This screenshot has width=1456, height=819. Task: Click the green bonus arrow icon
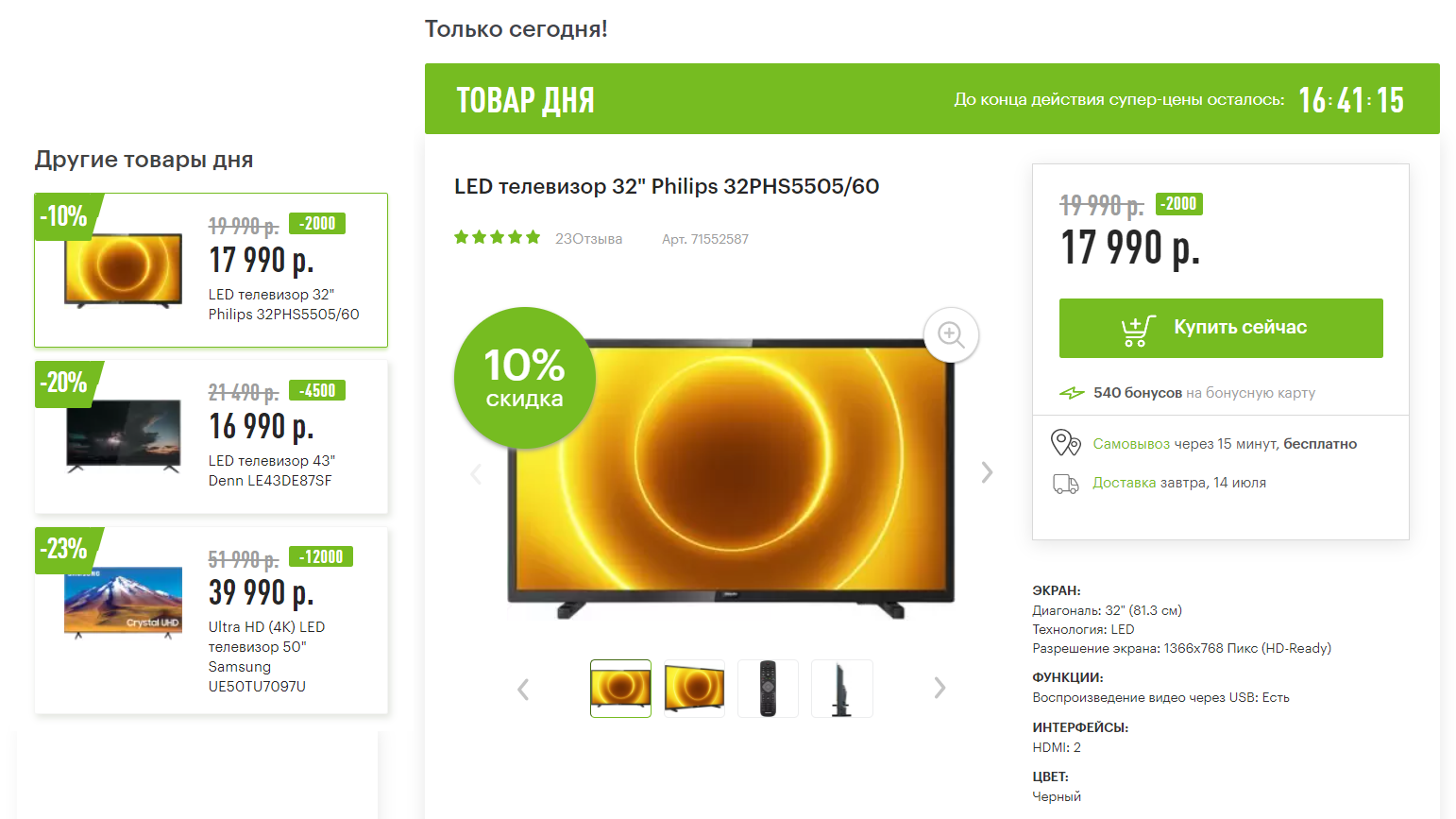1072,393
